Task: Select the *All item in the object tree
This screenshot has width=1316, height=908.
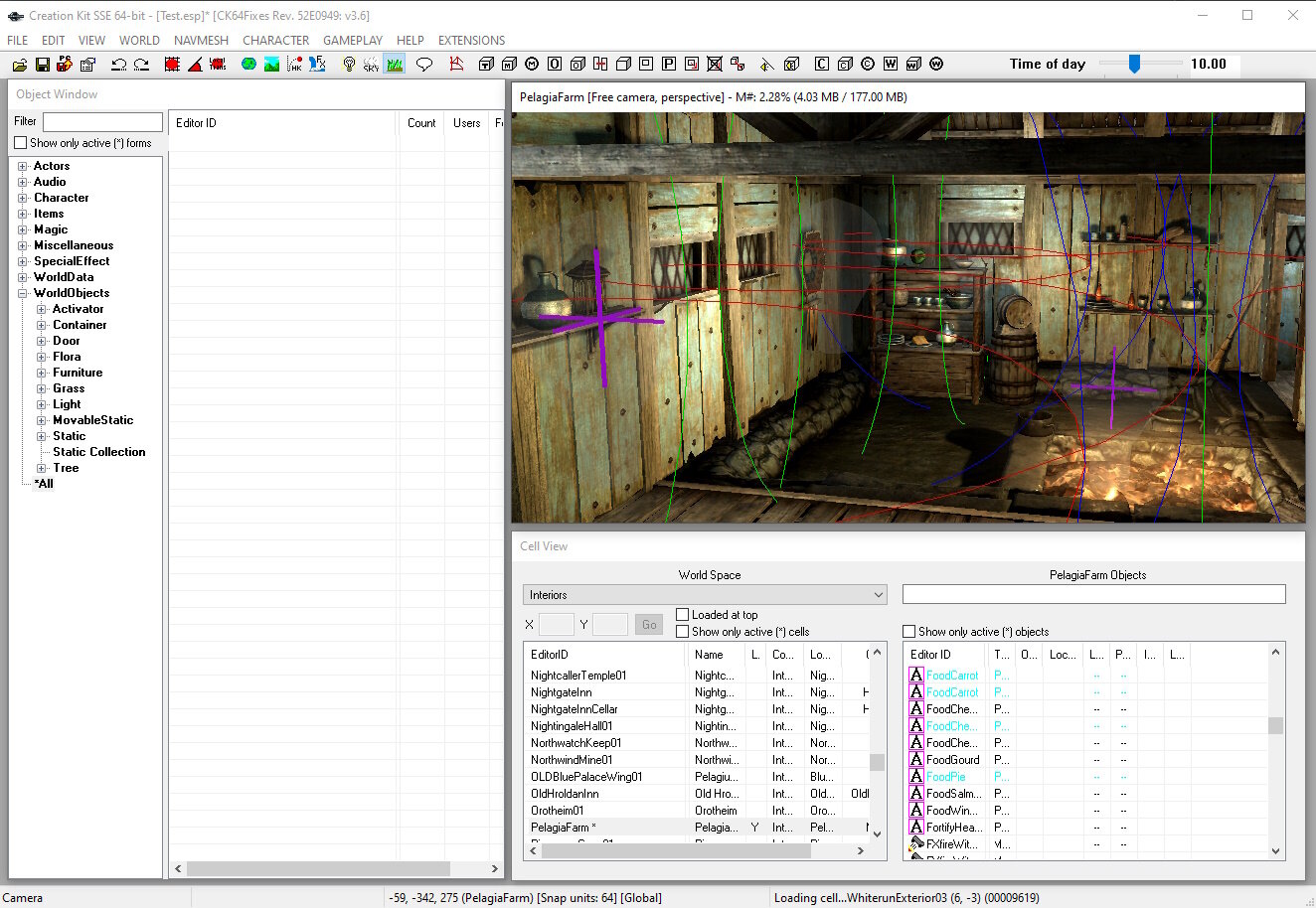Action: point(44,484)
